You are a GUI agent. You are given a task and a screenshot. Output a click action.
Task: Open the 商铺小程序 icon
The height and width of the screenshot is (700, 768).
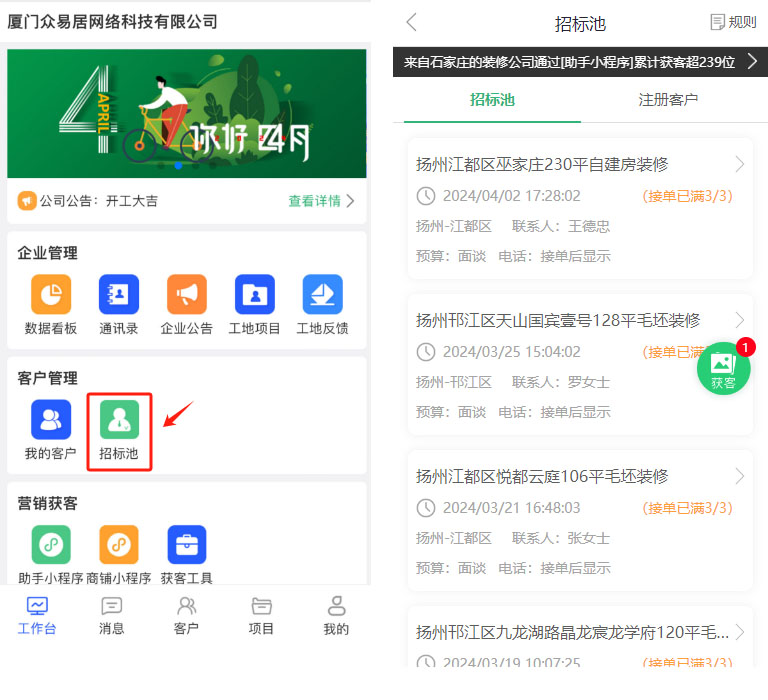[x=118, y=545]
